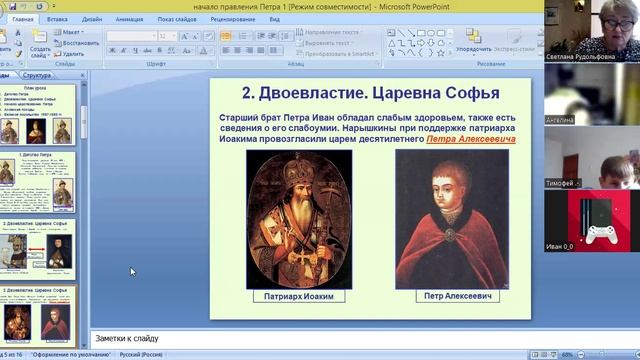Switch to the Вставка ribbon tab
Screen dimensions: 640x360
click(57, 19)
